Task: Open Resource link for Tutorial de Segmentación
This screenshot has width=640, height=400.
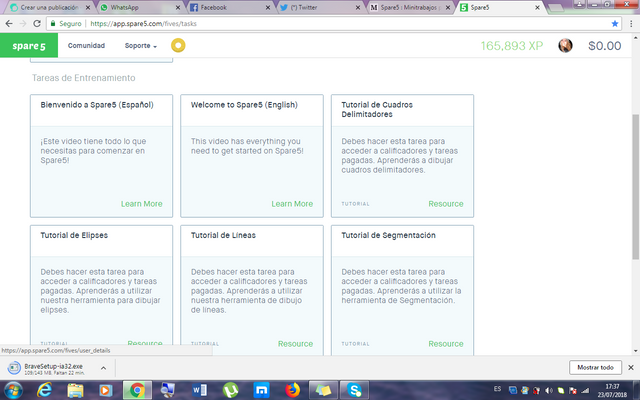Action: (x=446, y=344)
